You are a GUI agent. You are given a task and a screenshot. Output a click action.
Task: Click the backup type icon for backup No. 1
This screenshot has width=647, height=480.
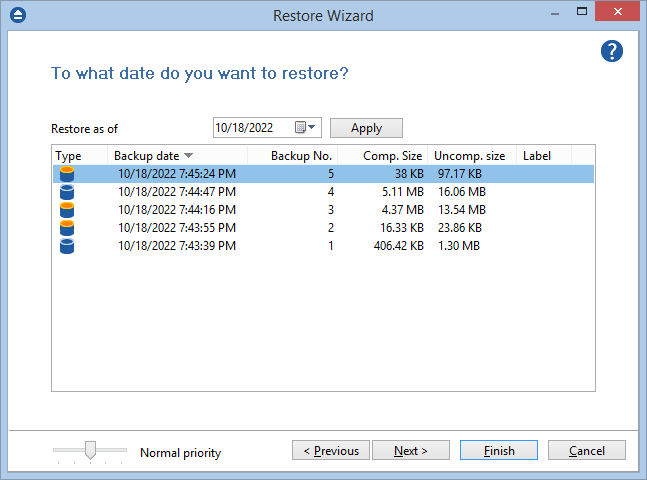[x=67, y=245]
